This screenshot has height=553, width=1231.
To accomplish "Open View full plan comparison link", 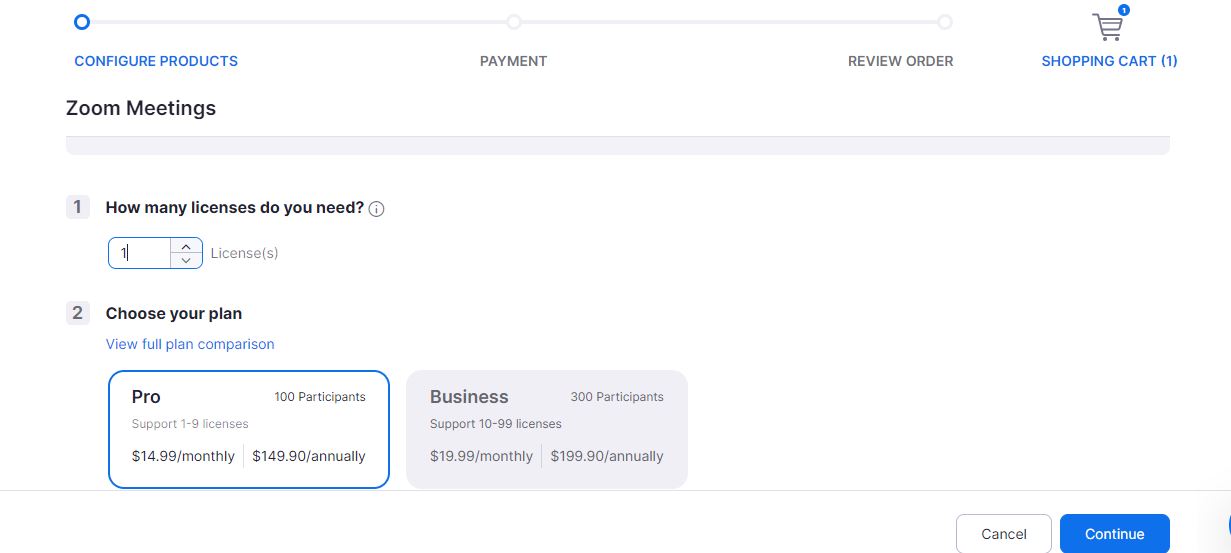I will coord(190,344).
